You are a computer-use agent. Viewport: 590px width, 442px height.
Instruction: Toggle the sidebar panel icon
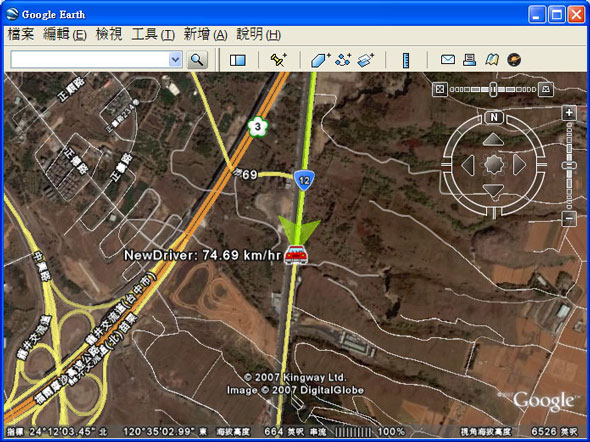pos(237,60)
